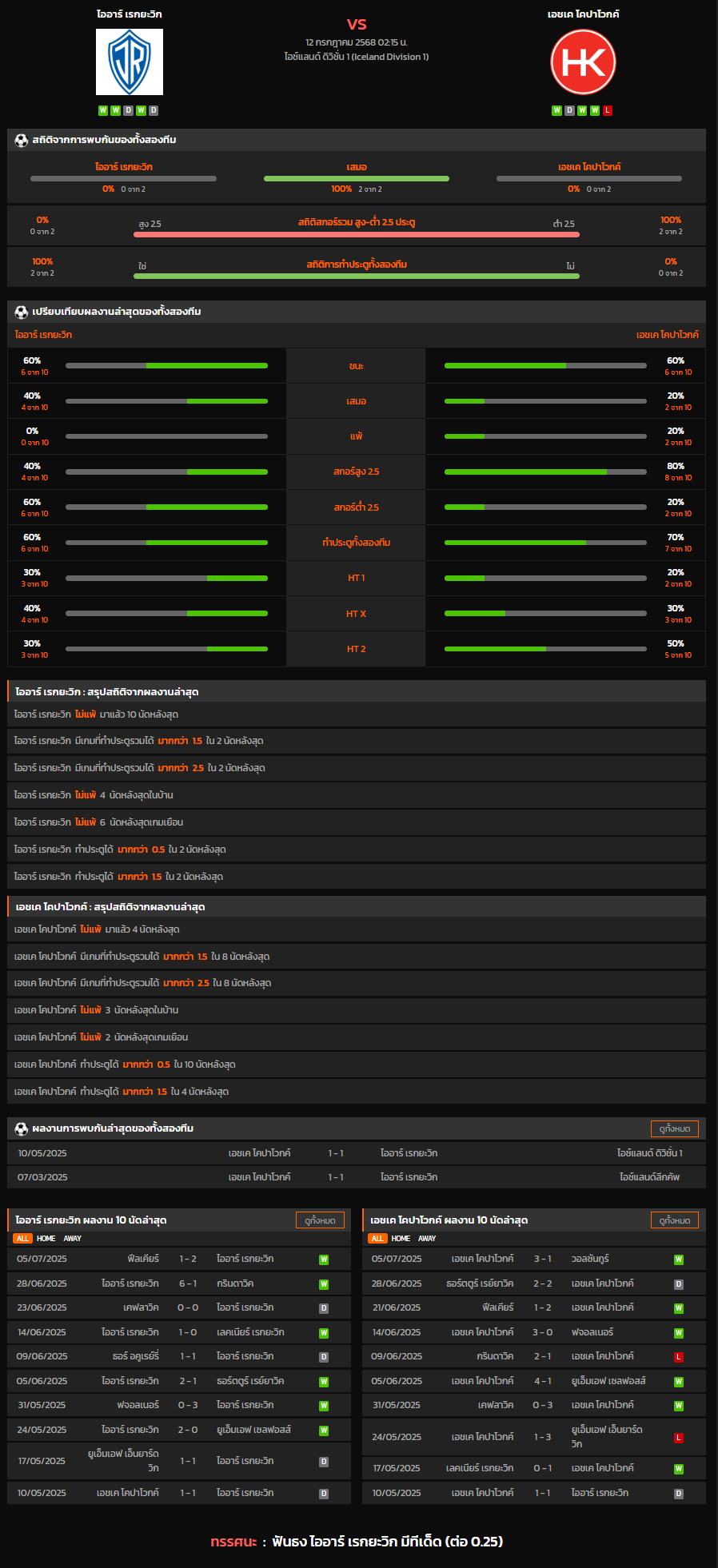Click the line เอชเค โคปาโวกค์ ทำประตูได้ มากกว่า 0.5 ใน 10 นัดหลังสุด

pyautogui.click(x=357, y=1065)
